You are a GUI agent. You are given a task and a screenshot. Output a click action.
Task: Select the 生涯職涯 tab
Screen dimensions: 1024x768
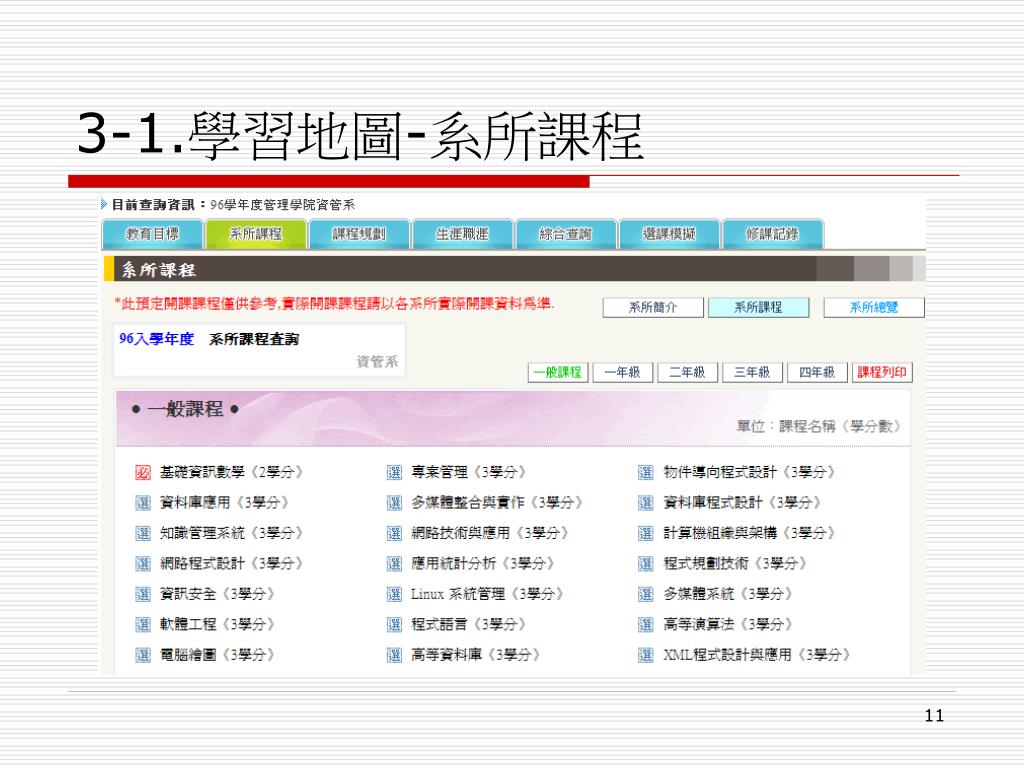pos(462,234)
